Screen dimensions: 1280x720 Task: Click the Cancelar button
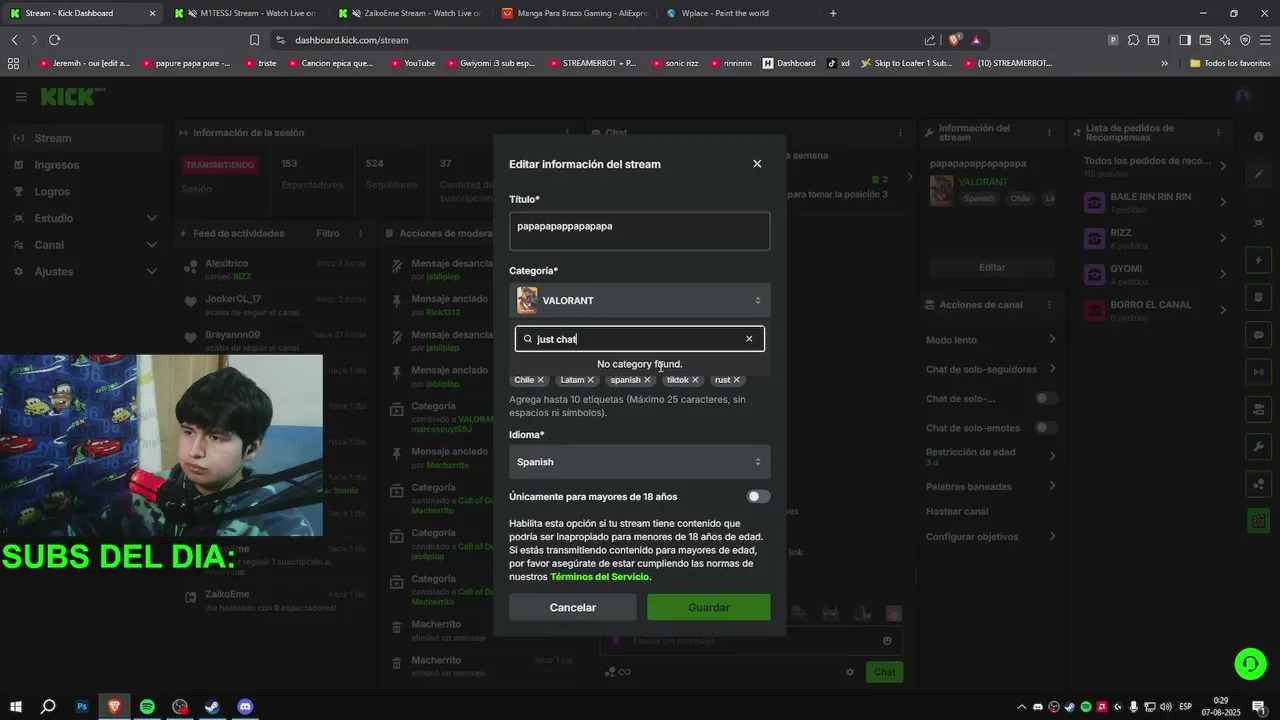pos(573,607)
